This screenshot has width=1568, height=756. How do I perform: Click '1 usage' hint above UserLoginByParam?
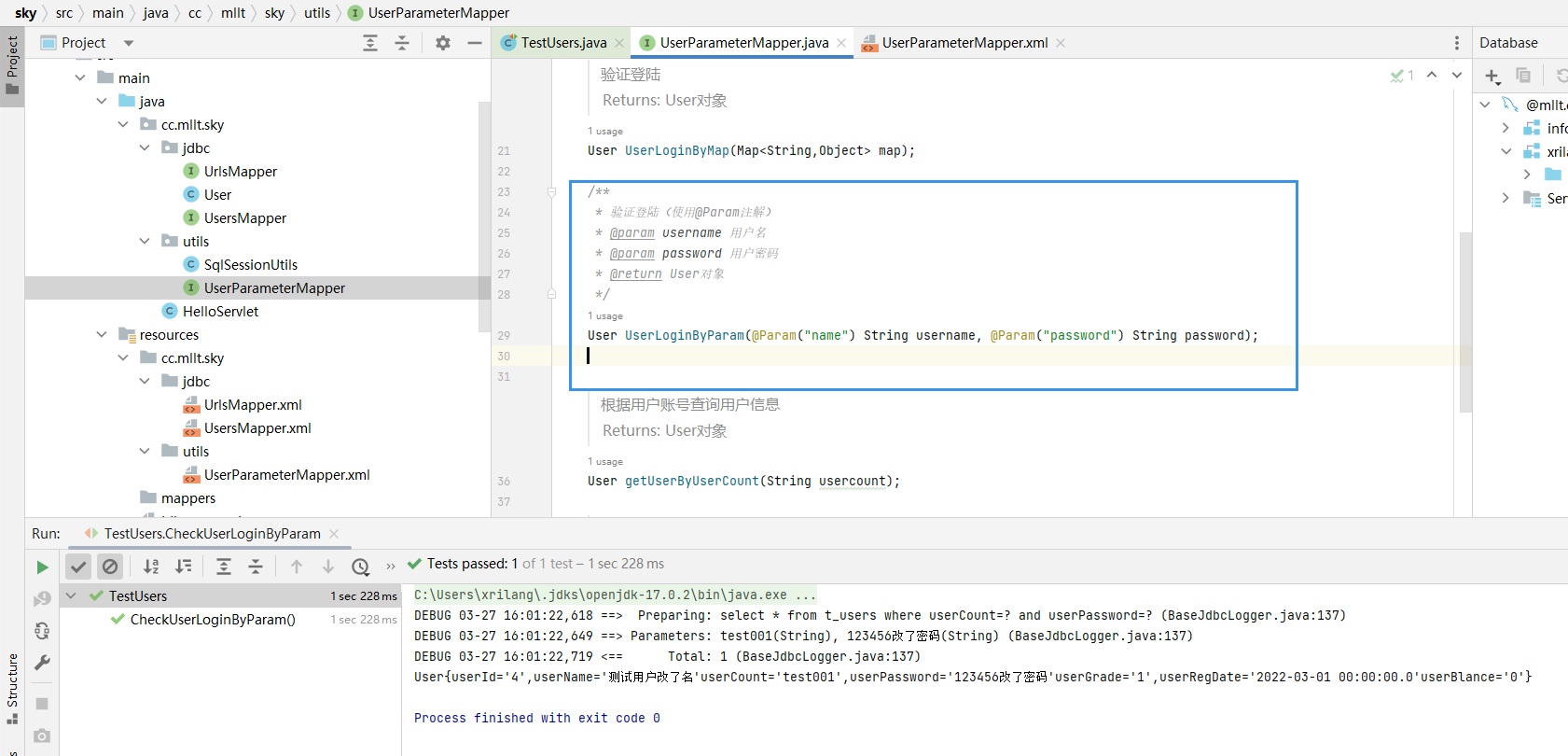tap(605, 315)
